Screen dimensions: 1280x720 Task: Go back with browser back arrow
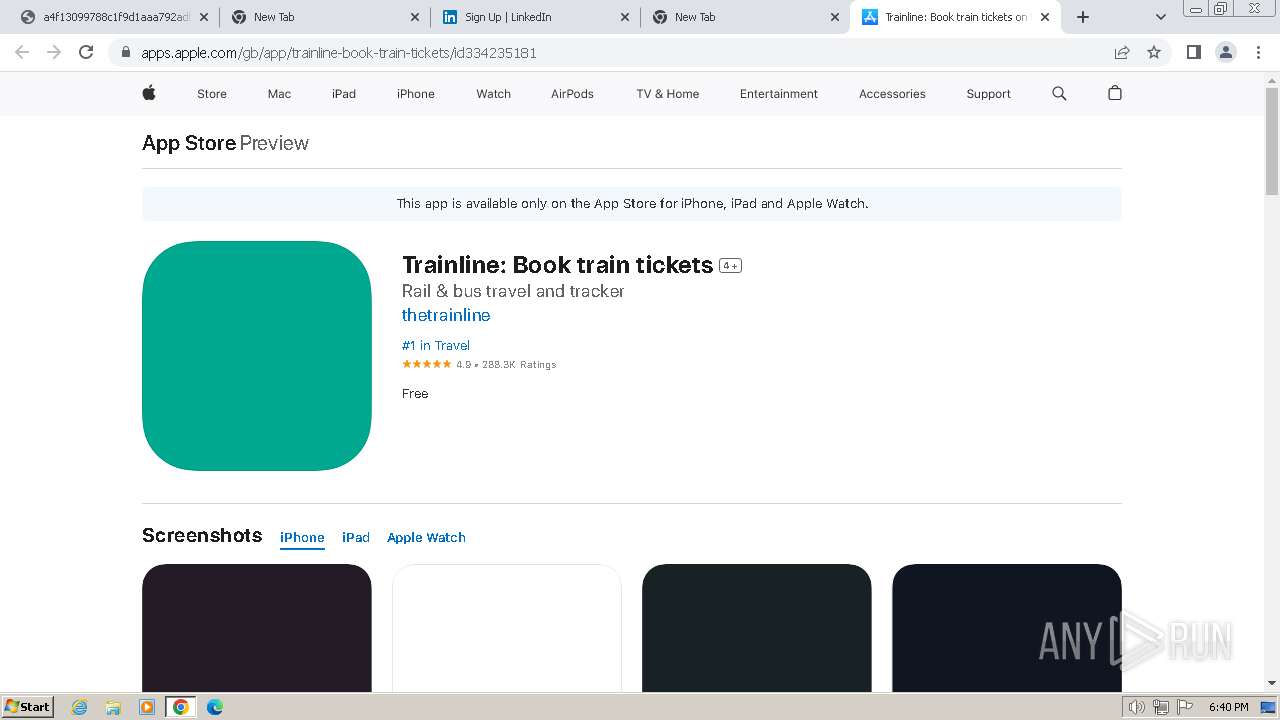[x=22, y=52]
